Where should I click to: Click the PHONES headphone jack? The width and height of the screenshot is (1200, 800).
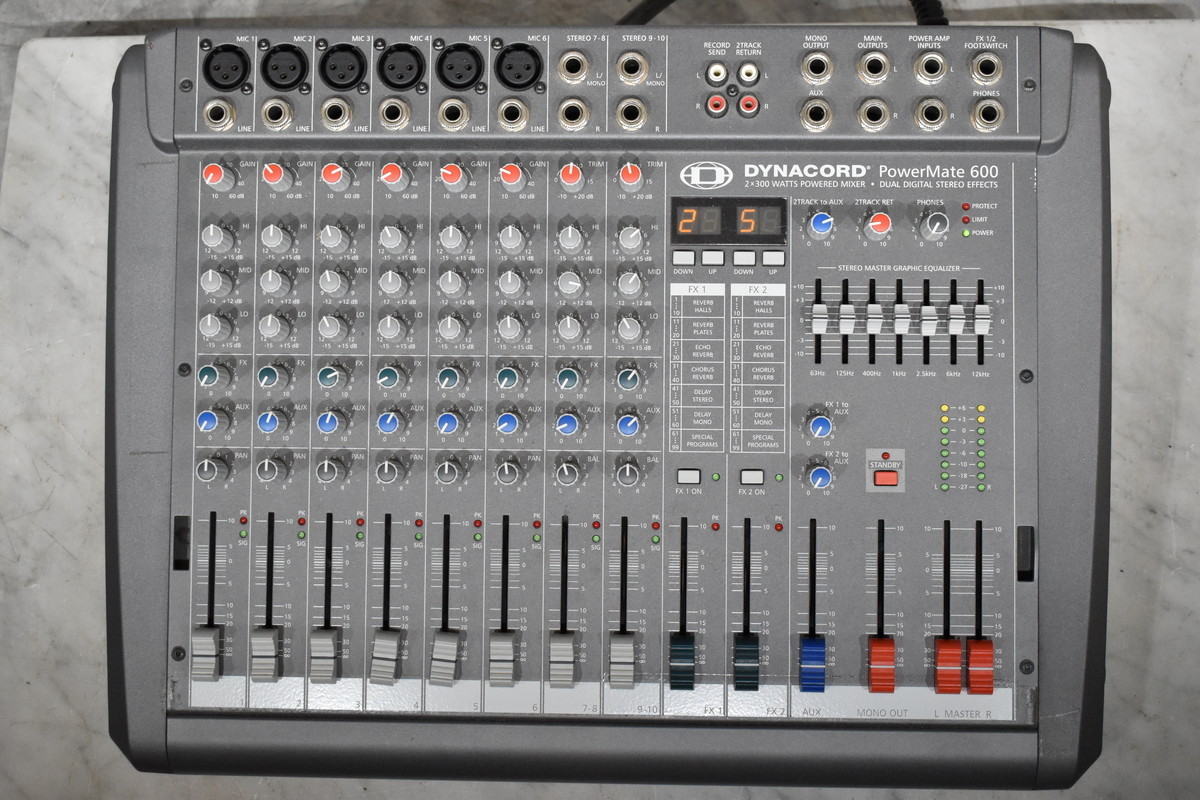point(988,114)
